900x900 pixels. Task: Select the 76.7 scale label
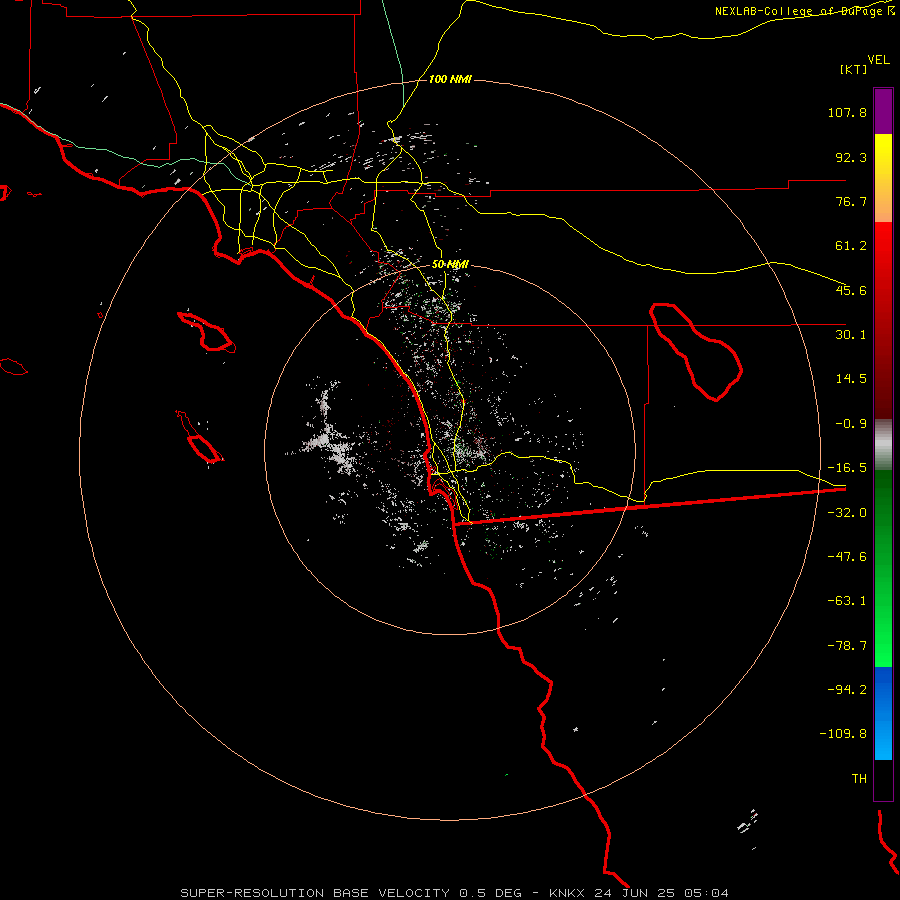coord(851,201)
